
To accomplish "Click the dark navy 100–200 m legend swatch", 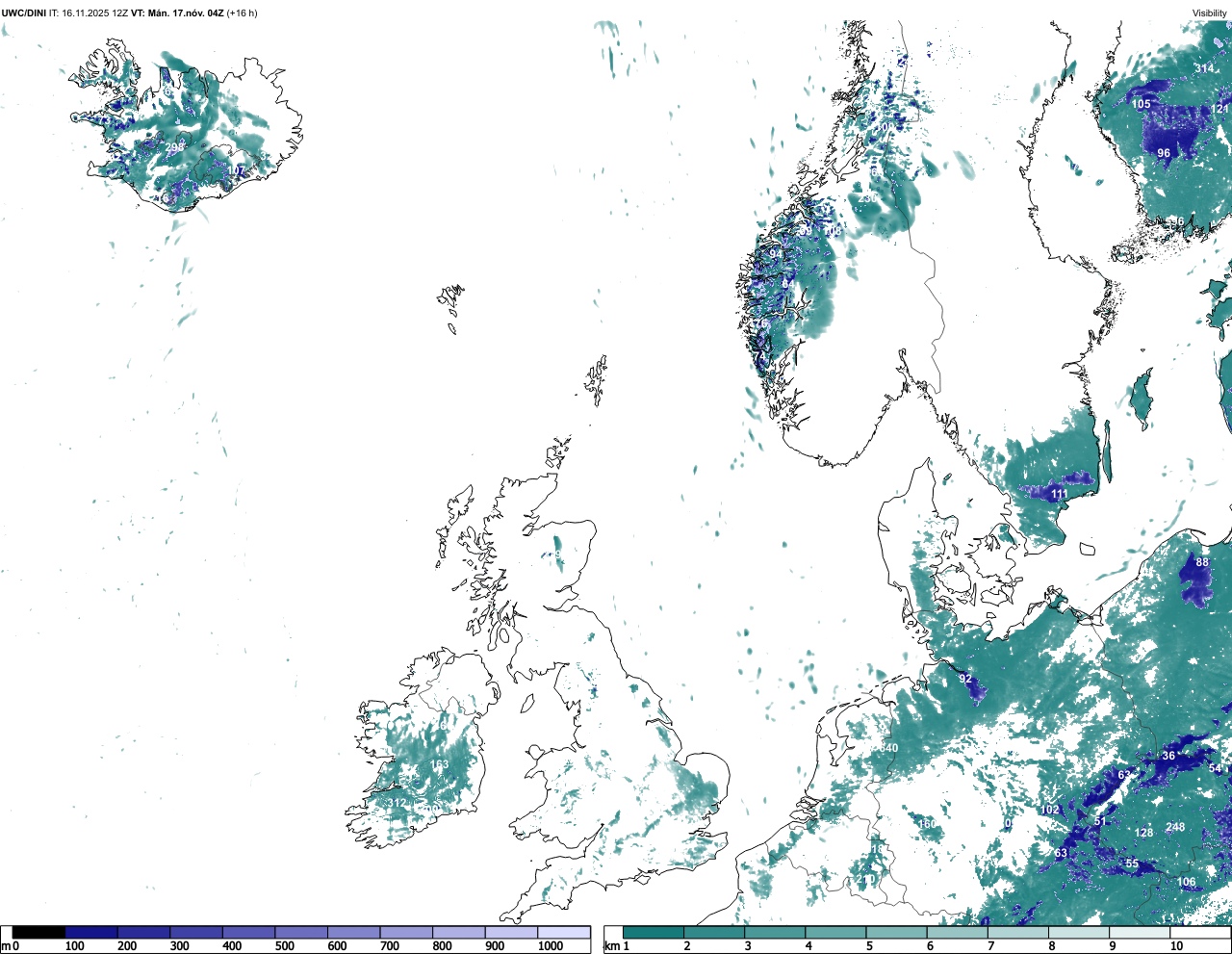I will coord(91,932).
